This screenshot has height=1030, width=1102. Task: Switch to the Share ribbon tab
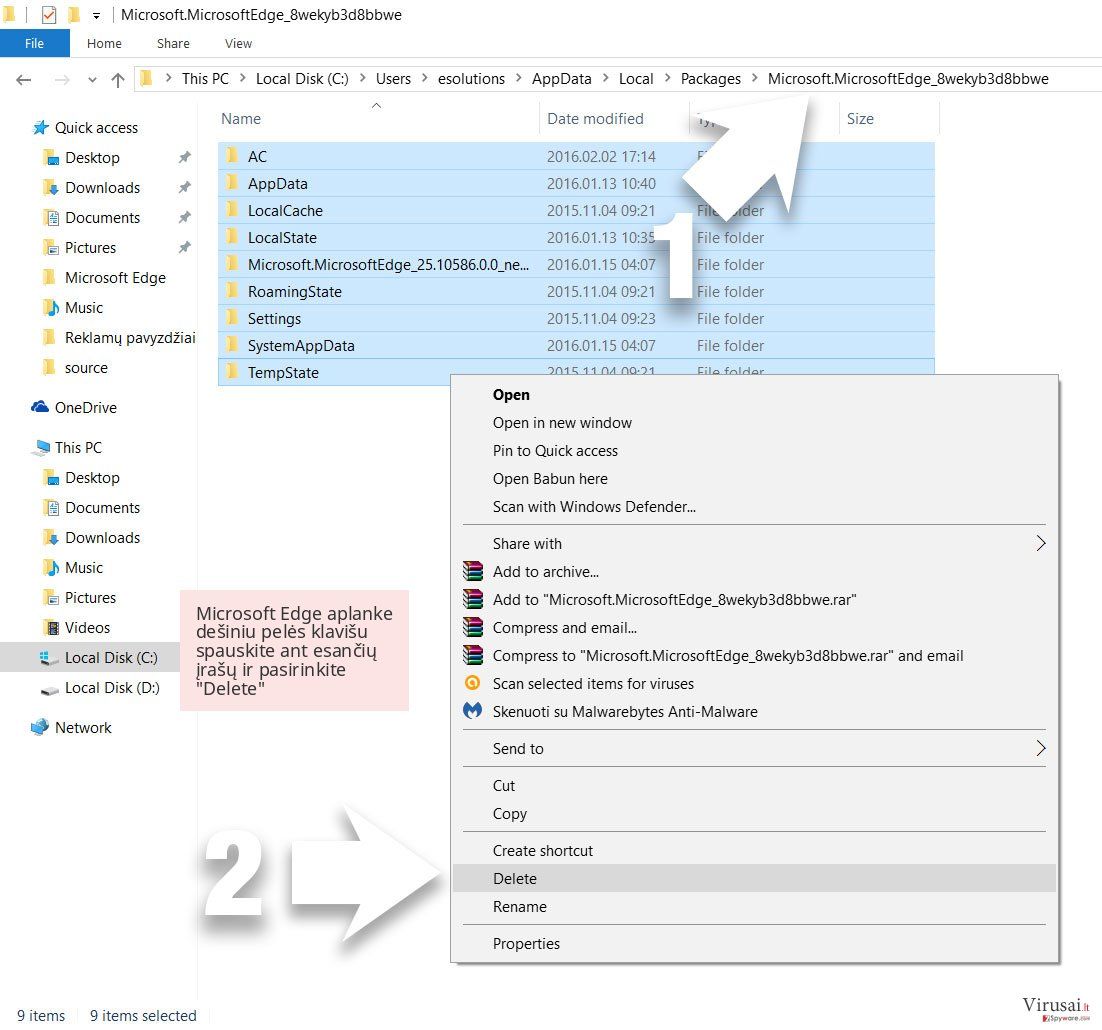pyautogui.click(x=173, y=43)
